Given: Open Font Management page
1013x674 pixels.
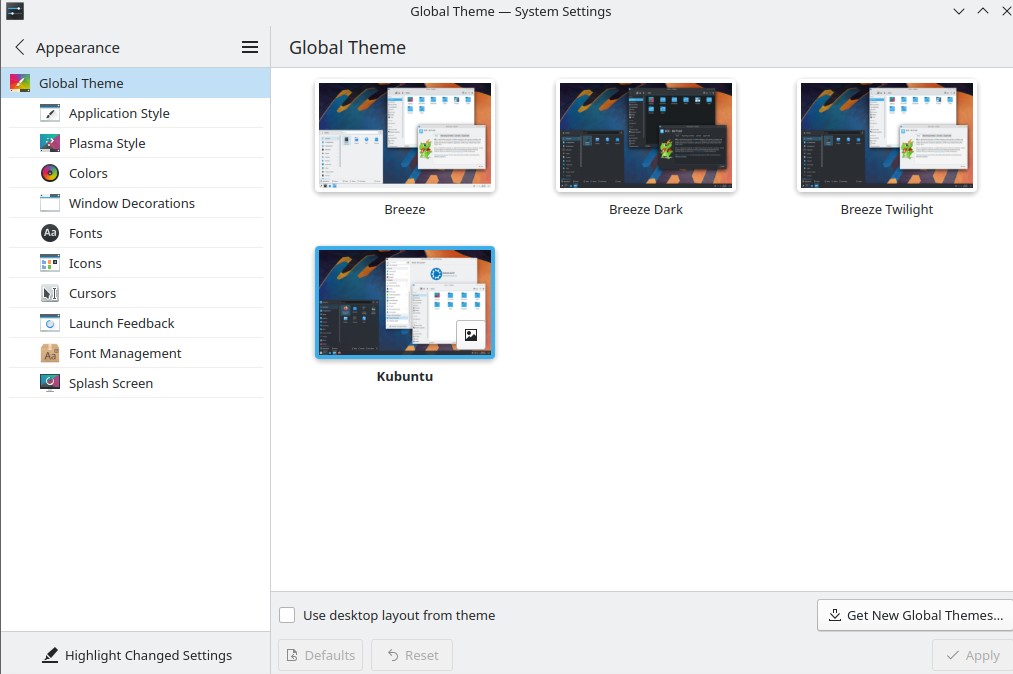Looking at the screenshot, I should coord(136,353).
